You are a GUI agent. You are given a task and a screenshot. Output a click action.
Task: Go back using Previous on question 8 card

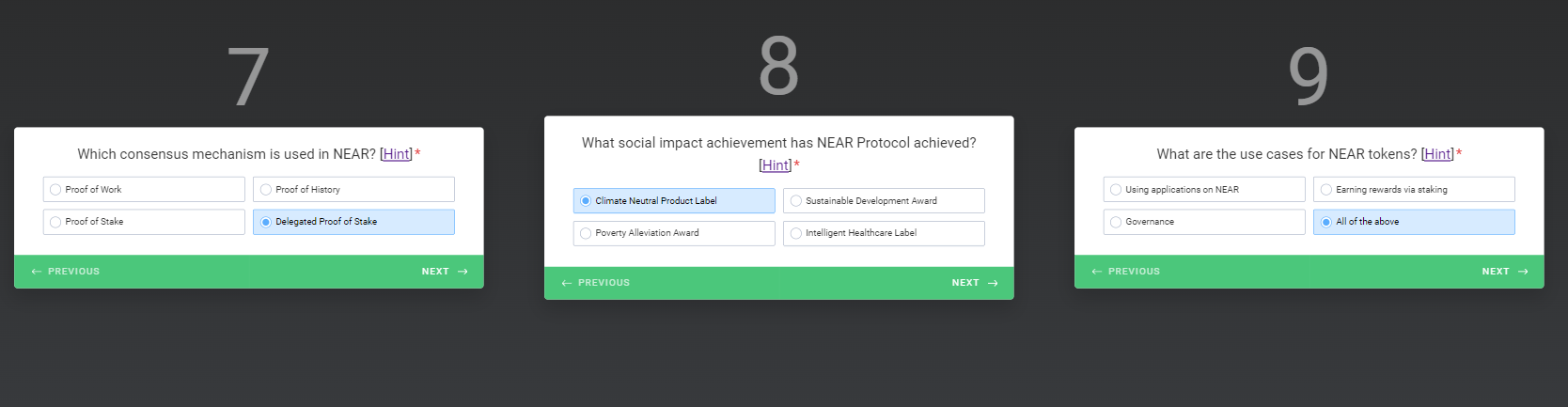(596, 283)
